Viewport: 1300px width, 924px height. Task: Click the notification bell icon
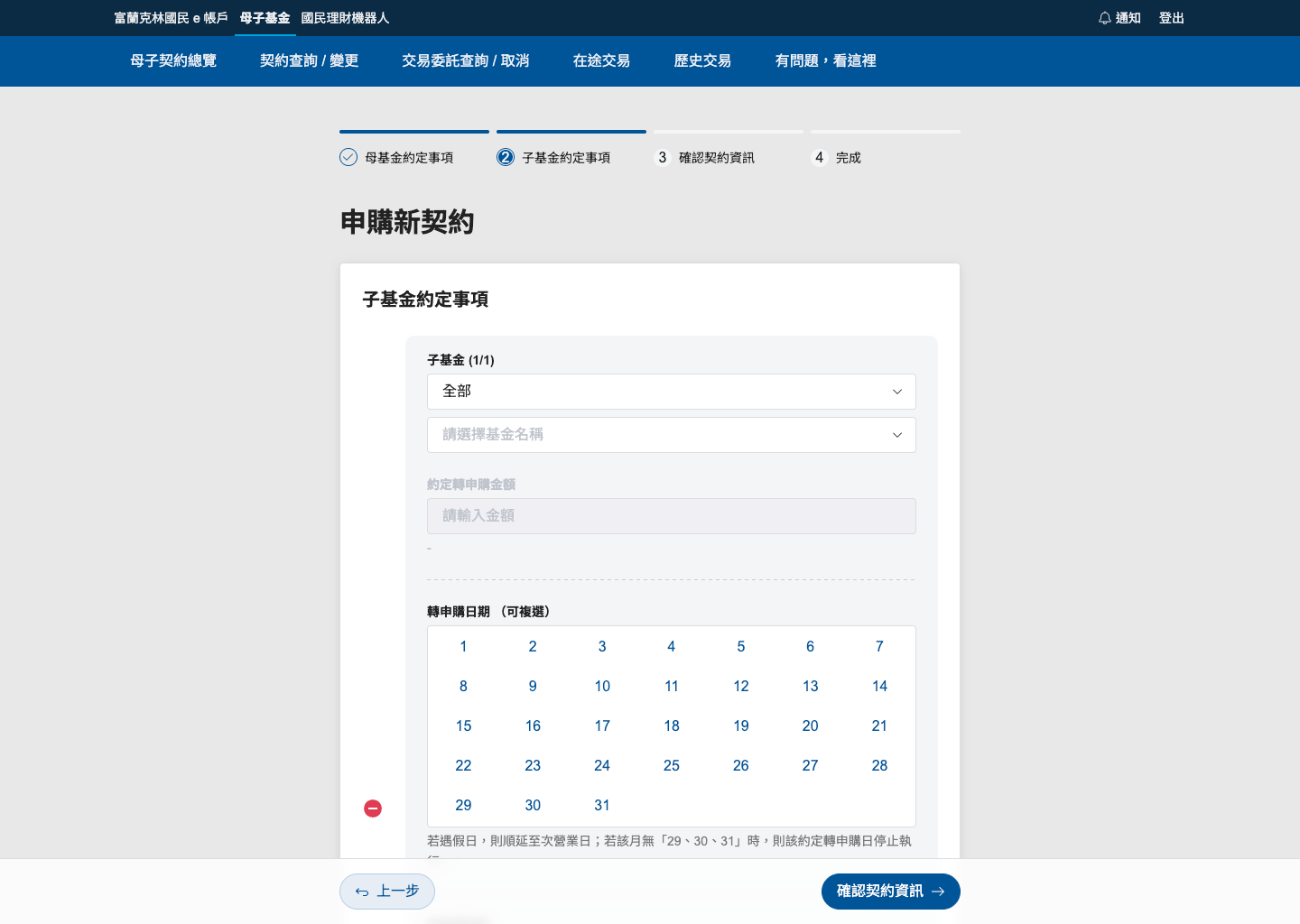click(1104, 18)
